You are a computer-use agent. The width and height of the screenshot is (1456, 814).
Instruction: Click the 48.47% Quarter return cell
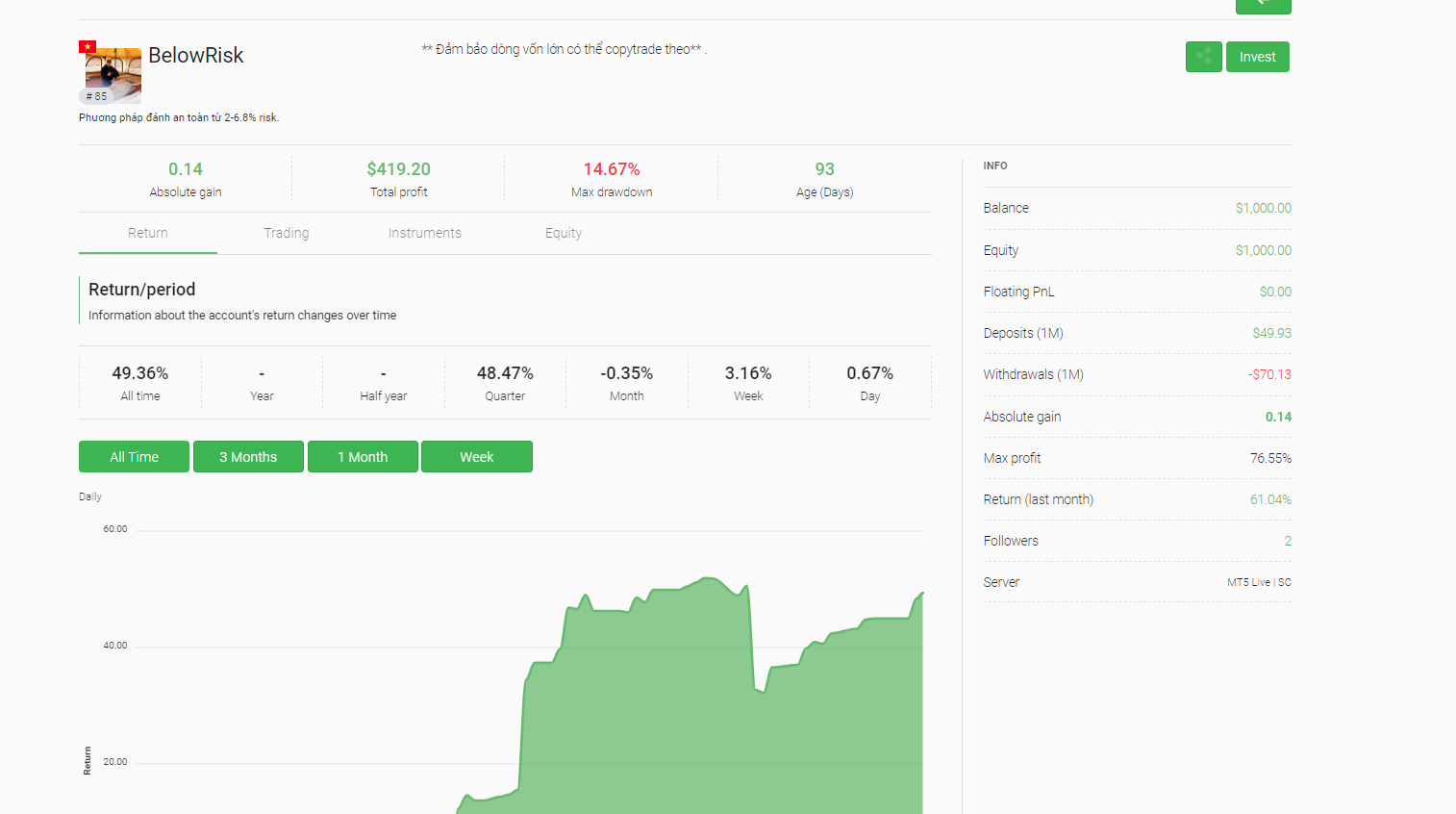coord(505,382)
